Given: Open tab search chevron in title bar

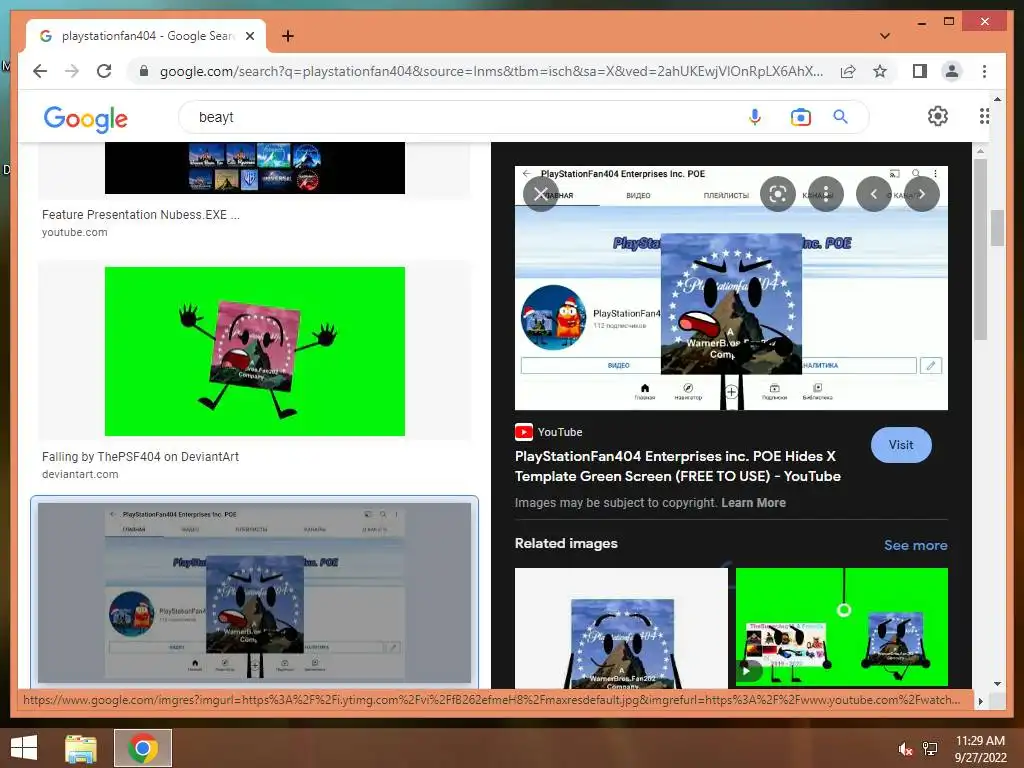Looking at the screenshot, I should coord(885,36).
